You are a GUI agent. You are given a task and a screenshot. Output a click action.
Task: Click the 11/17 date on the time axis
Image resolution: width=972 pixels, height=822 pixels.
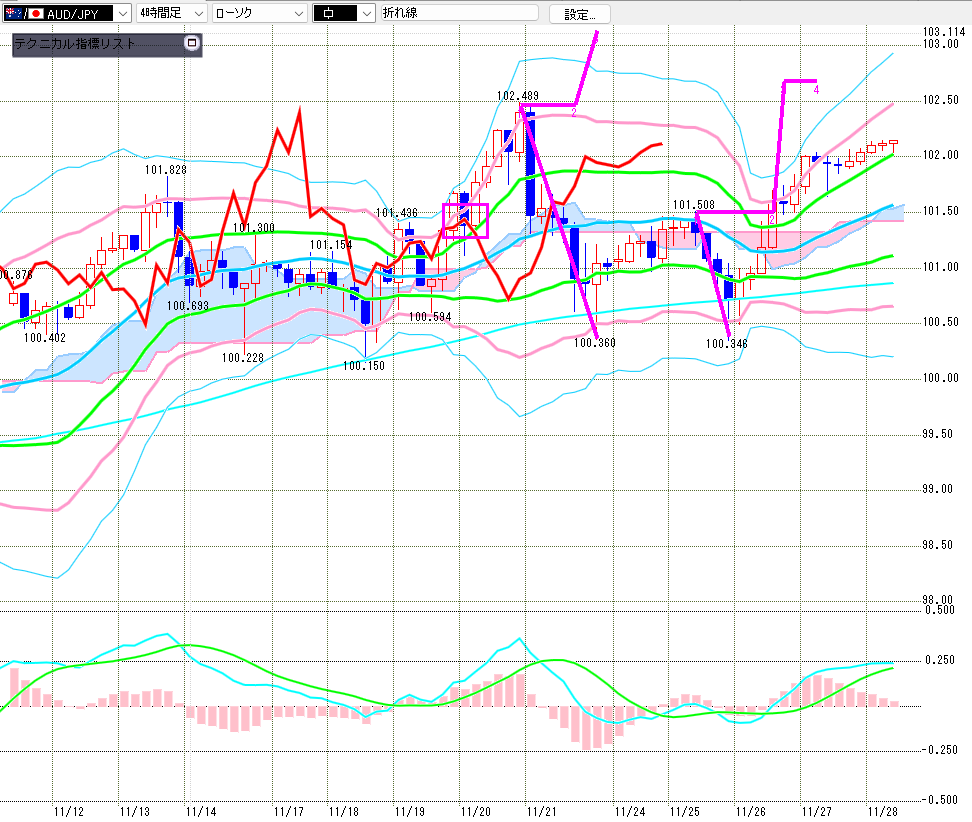[291, 811]
